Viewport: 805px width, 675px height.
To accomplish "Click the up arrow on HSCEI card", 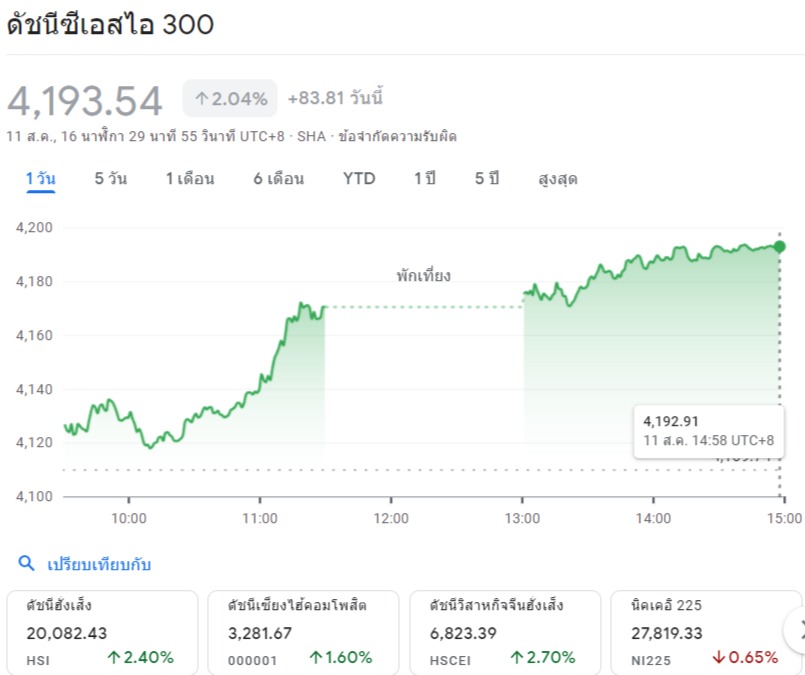I will click(517, 657).
